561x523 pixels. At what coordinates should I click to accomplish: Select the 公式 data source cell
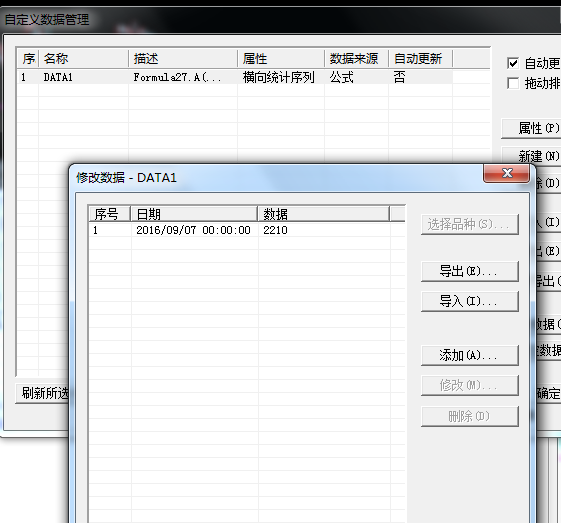(341, 77)
